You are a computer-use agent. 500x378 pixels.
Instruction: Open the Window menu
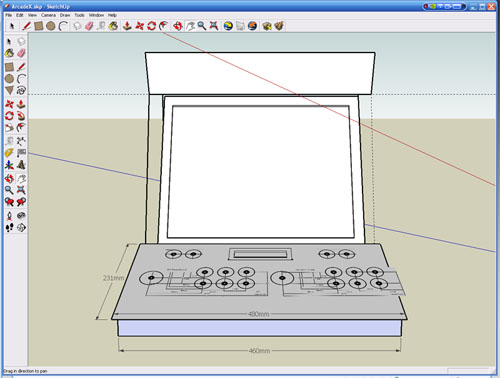tap(96, 15)
